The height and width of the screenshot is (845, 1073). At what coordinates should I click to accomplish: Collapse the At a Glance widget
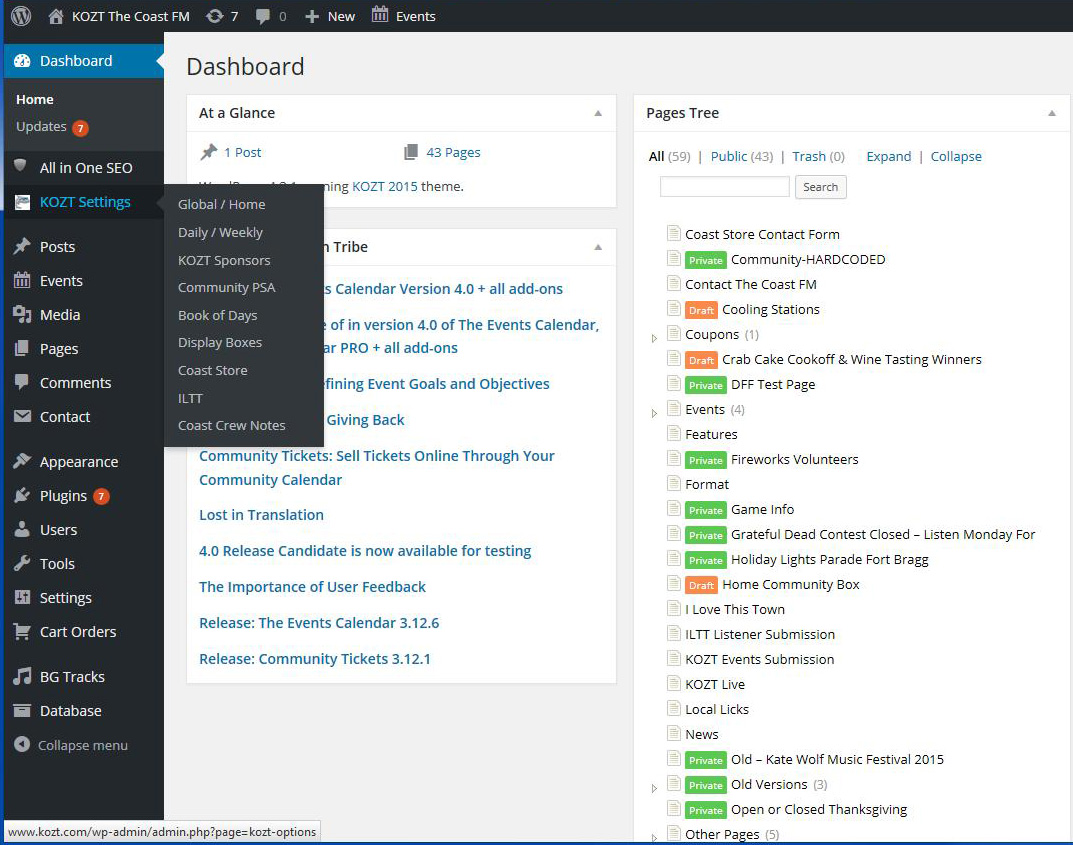point(598,113)
